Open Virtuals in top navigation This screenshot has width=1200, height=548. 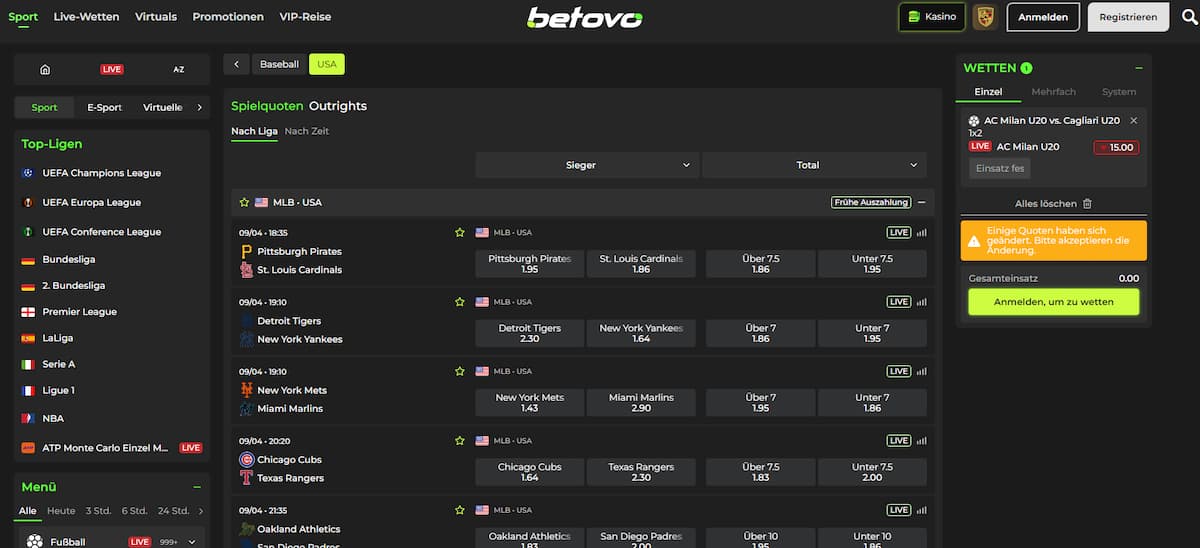point(156,17)
